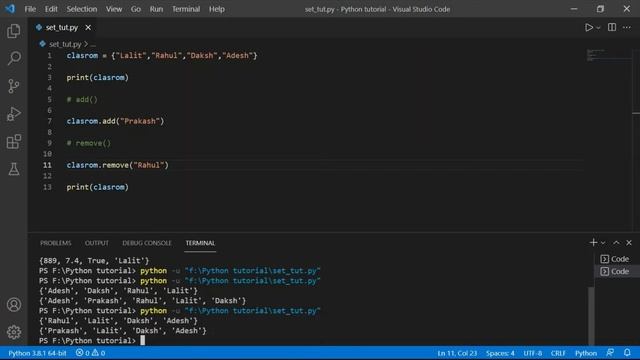Open the Accounts menu icon

[x=13, y=304]
